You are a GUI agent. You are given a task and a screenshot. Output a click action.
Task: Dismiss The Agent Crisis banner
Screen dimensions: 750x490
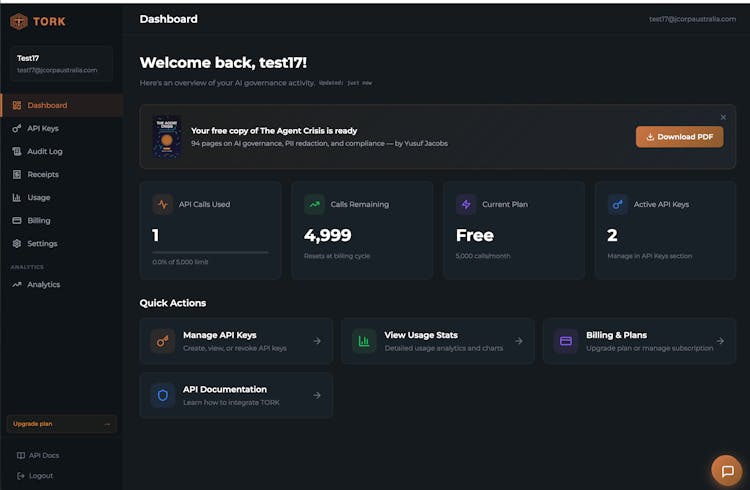point(723,117)
